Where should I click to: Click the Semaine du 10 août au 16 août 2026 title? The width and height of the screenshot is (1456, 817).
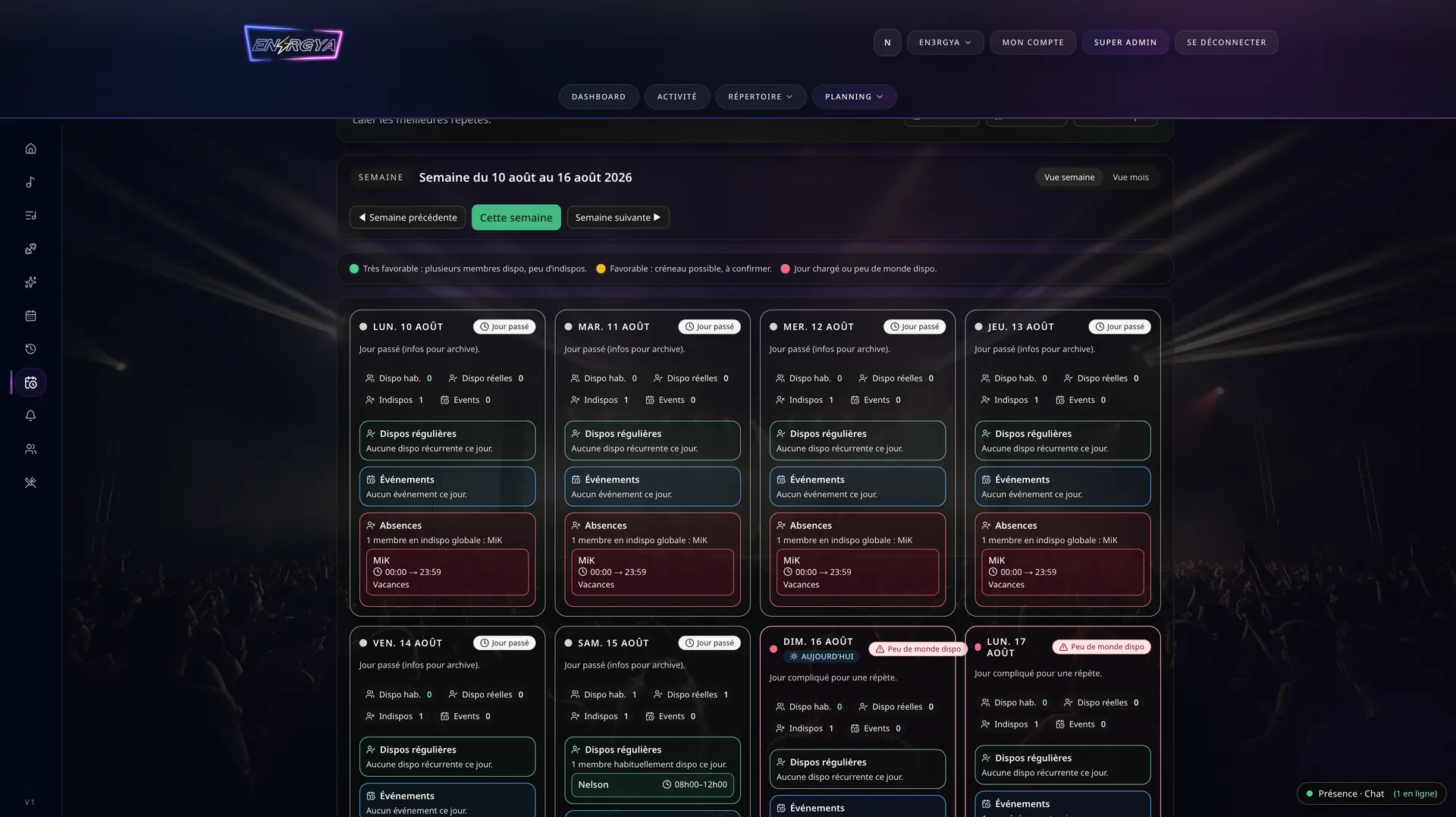pos(526,178)
